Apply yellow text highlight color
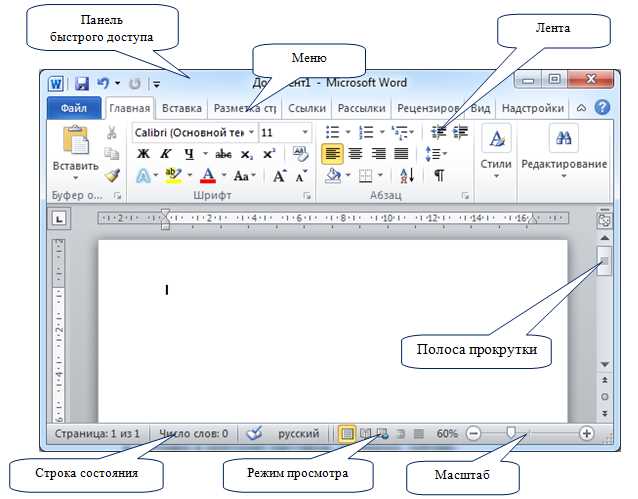Image resolution: width=638 pixels, height=499 pixels. 173,176
